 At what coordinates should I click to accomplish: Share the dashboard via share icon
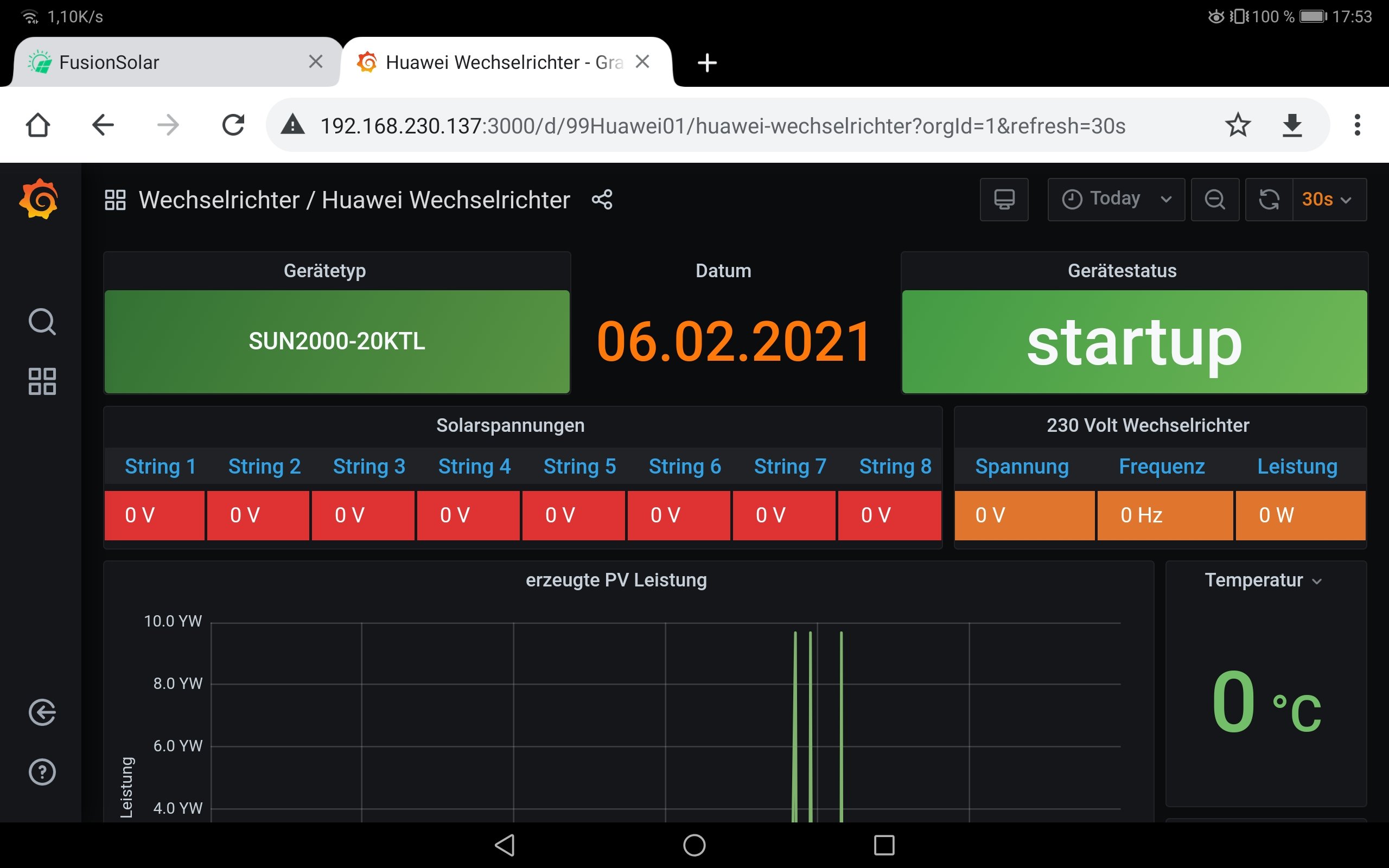coord(602,200)
